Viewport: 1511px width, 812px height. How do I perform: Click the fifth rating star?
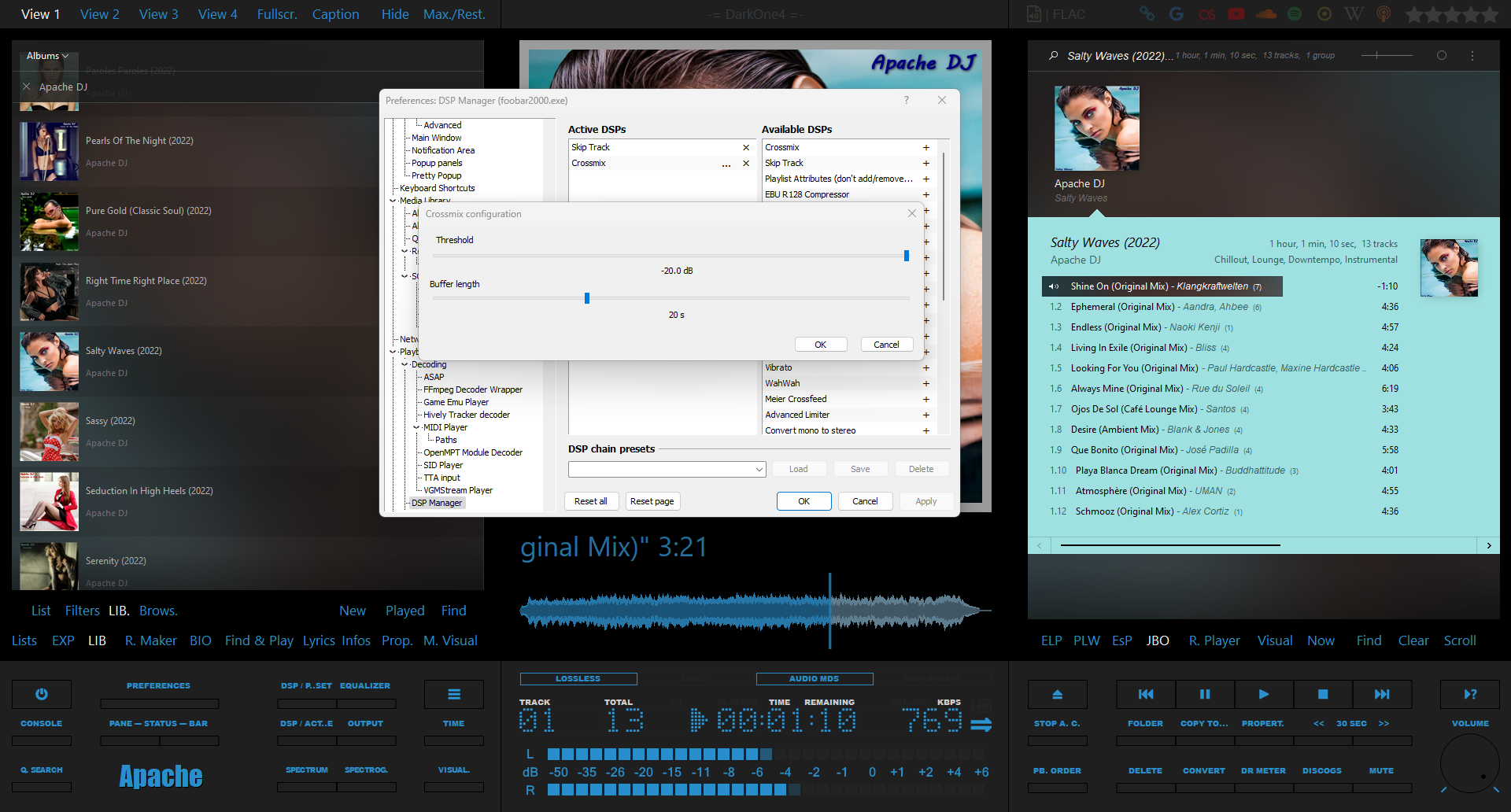[x=1489, y=14]
